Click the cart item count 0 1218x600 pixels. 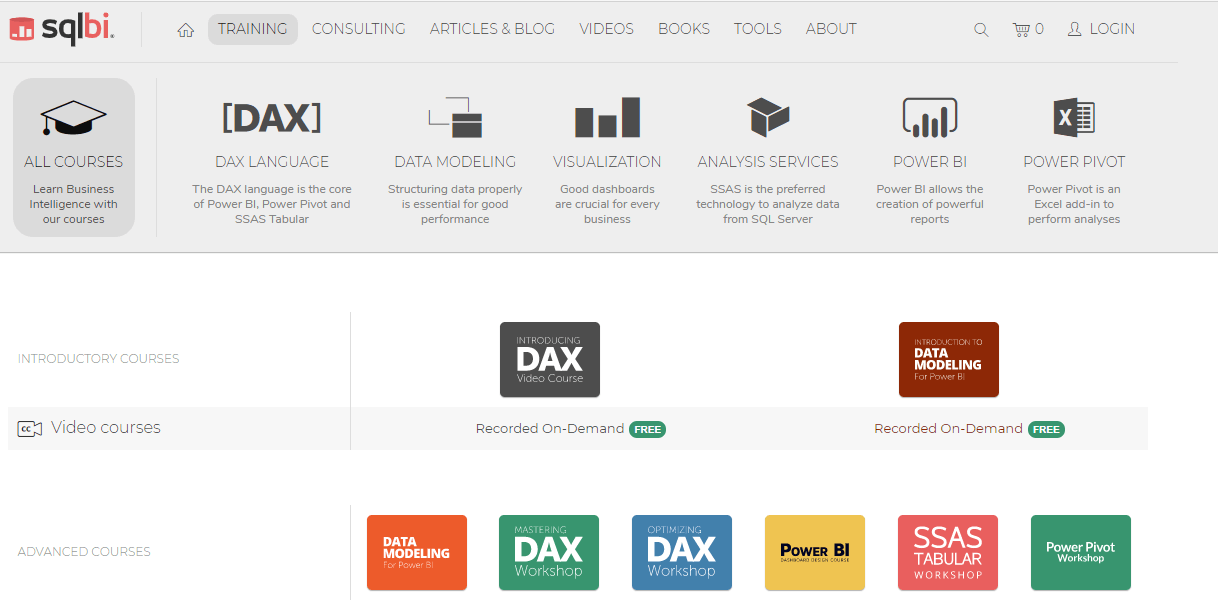pos(1040,30)
